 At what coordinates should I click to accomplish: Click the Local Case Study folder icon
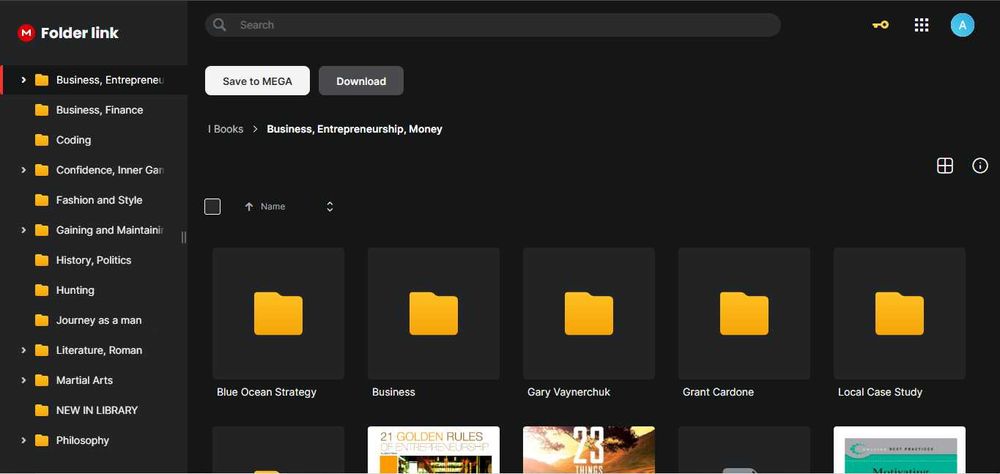click(x=899, y=313)
